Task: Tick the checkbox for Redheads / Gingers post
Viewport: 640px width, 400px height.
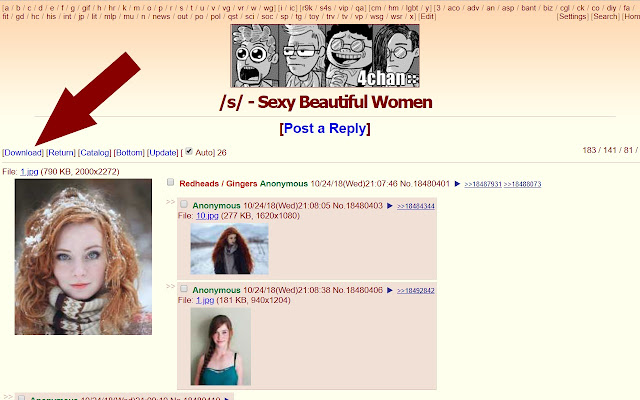Action: coord(171,182)
